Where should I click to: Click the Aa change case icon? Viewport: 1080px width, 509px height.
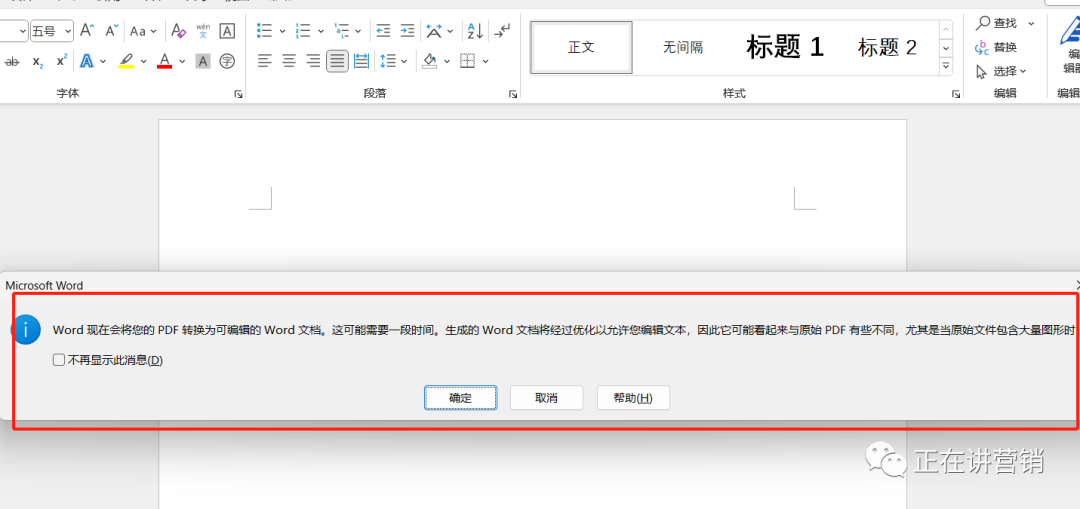tap(138, 31)
